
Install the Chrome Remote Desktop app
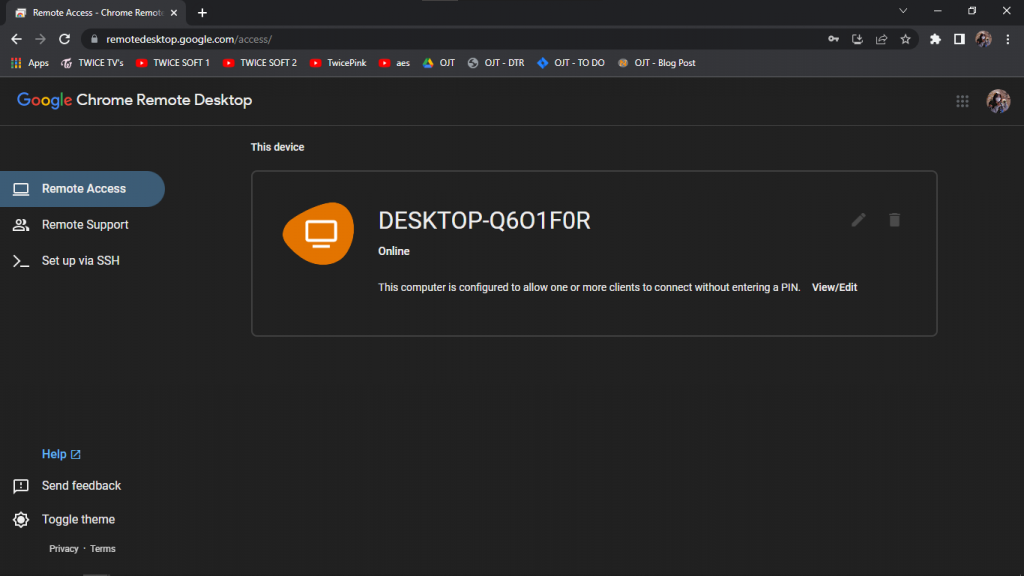[857, 39]
